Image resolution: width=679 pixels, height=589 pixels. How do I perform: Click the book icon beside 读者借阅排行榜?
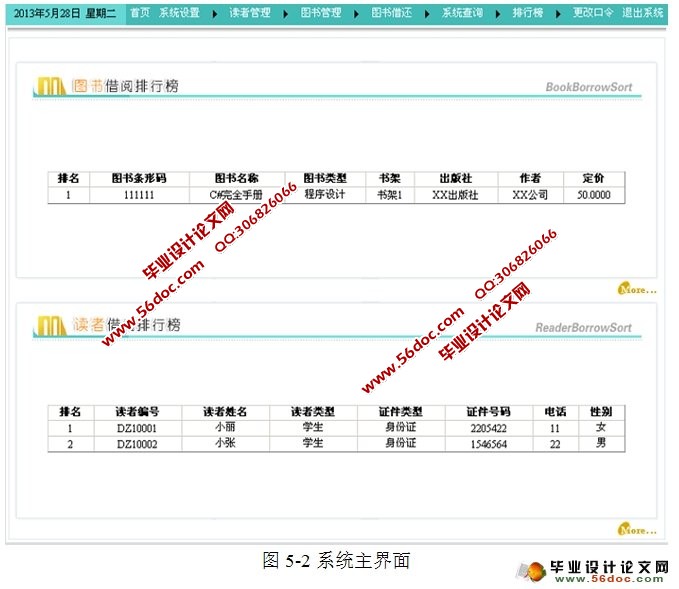point(50,325)
